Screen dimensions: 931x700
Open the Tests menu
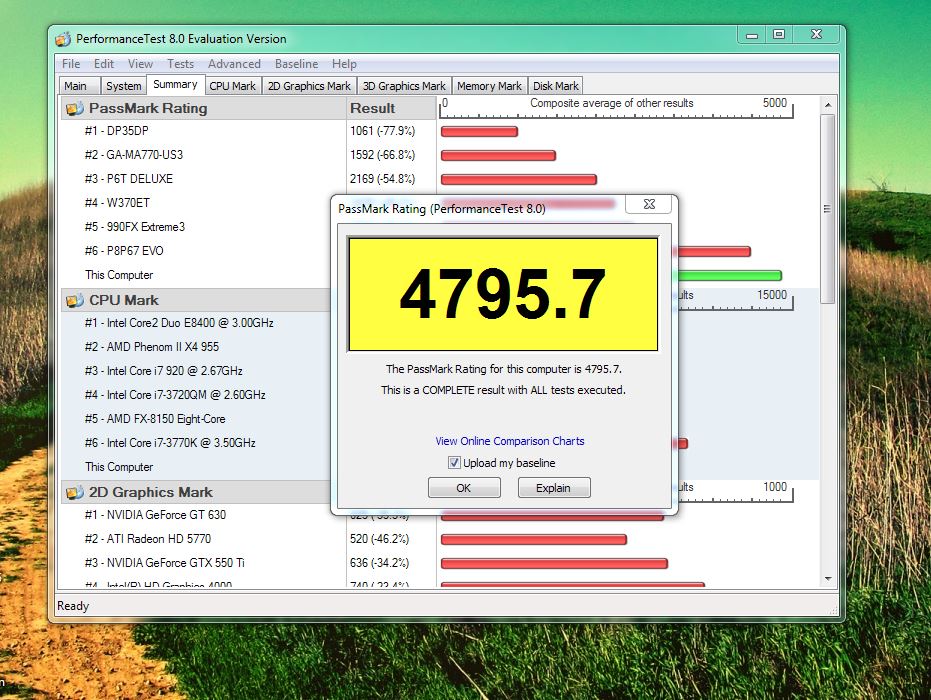(x=180, y=64)
